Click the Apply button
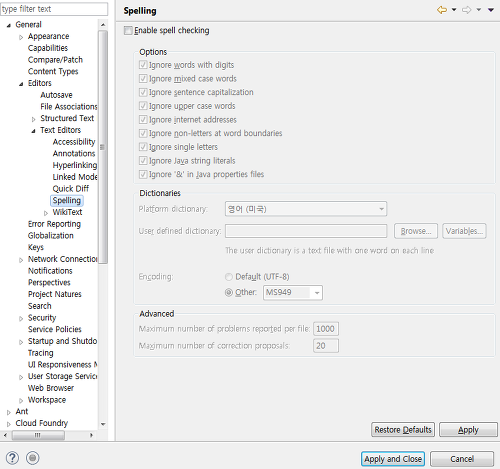 [468, 429]
